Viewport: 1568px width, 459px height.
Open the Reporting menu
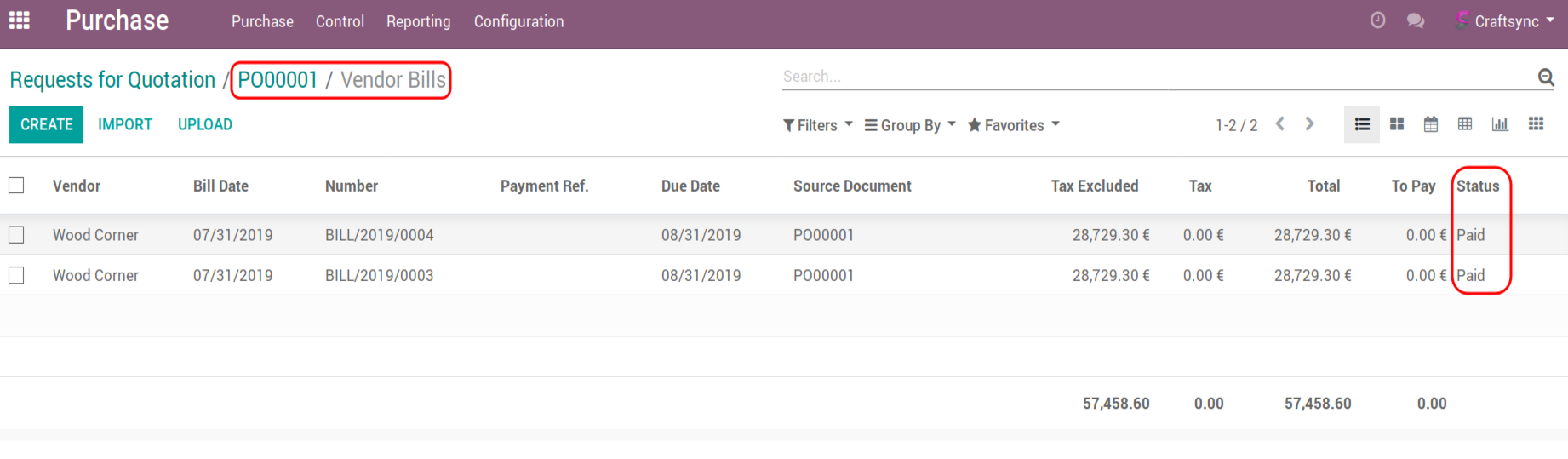(x=418, y=21)
